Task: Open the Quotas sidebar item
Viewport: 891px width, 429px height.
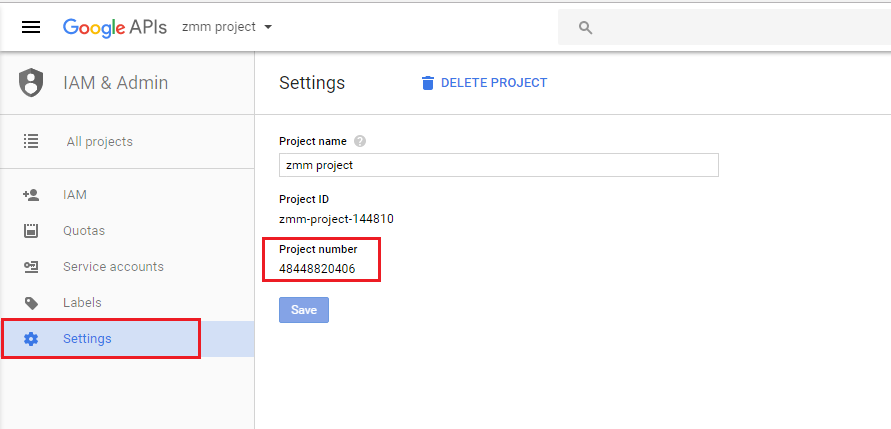Action: (x=127, y=231)
